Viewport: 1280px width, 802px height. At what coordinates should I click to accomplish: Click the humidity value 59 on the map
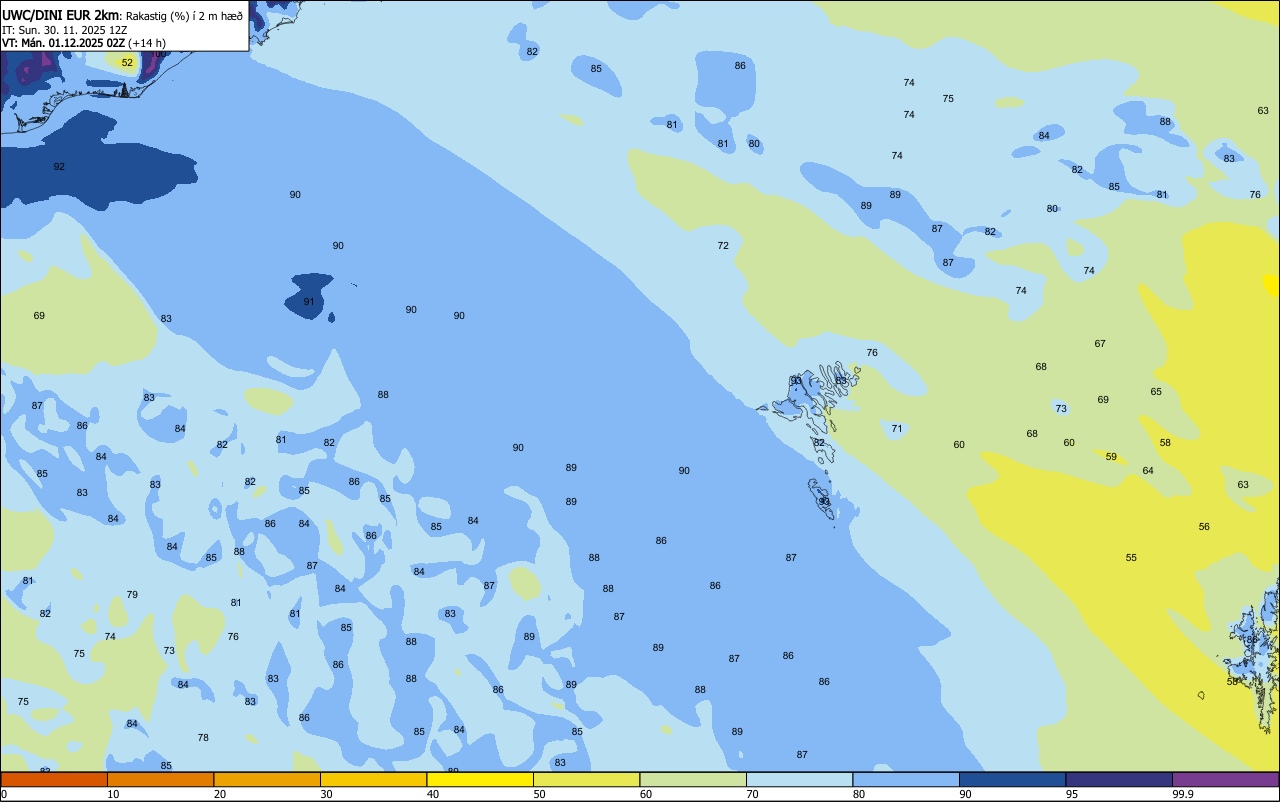(1111, 456)
